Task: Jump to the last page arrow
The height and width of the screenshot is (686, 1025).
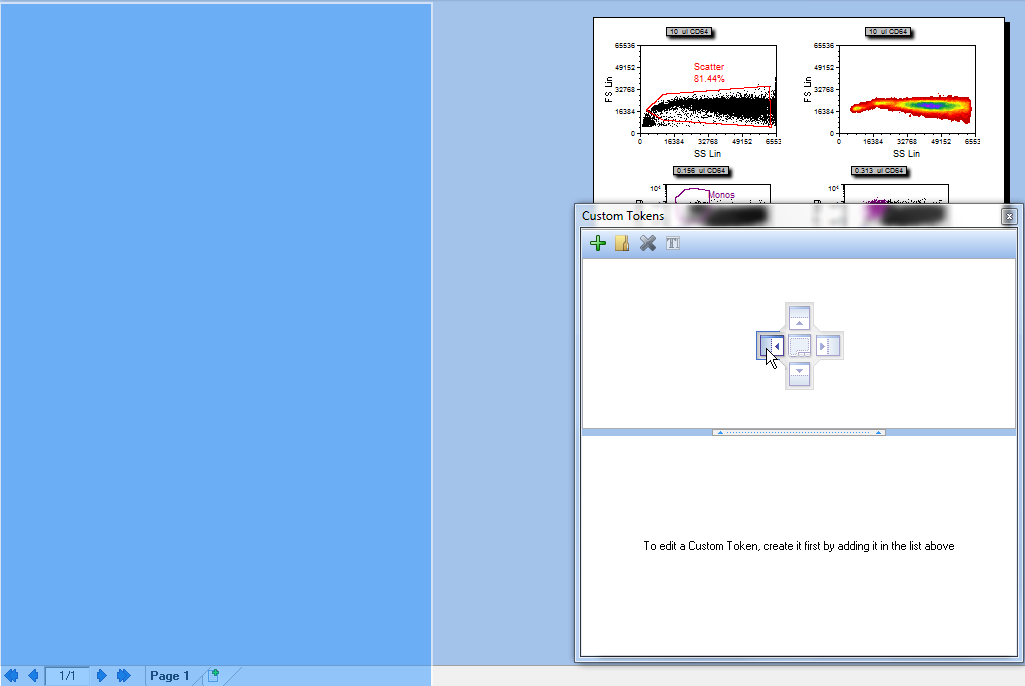Action: (x=123, y=676)
